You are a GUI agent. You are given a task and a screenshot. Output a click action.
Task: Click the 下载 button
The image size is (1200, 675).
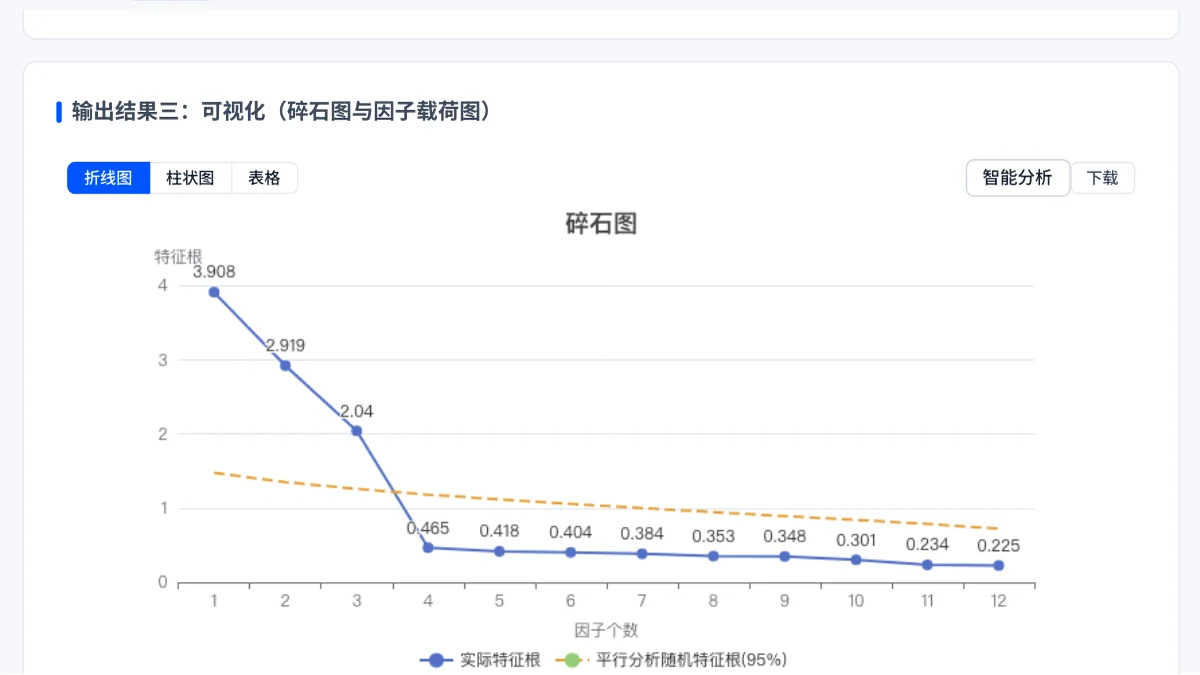point(1103,179)
